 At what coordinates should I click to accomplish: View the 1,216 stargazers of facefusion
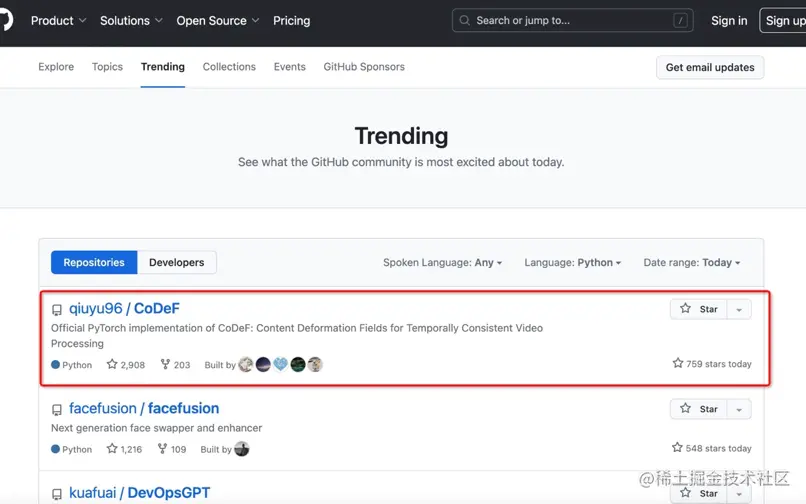[124, 449]
